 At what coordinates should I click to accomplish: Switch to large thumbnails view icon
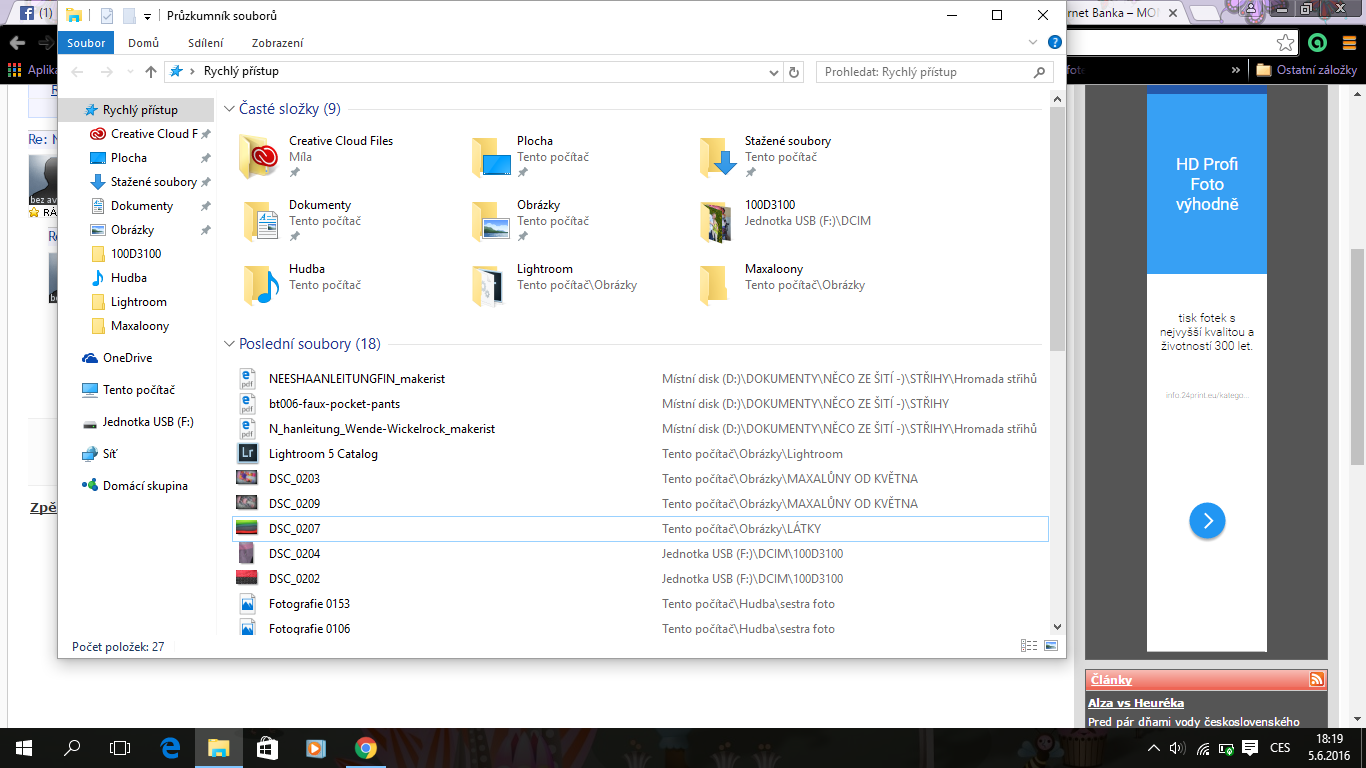click(x=1050, y=646)
